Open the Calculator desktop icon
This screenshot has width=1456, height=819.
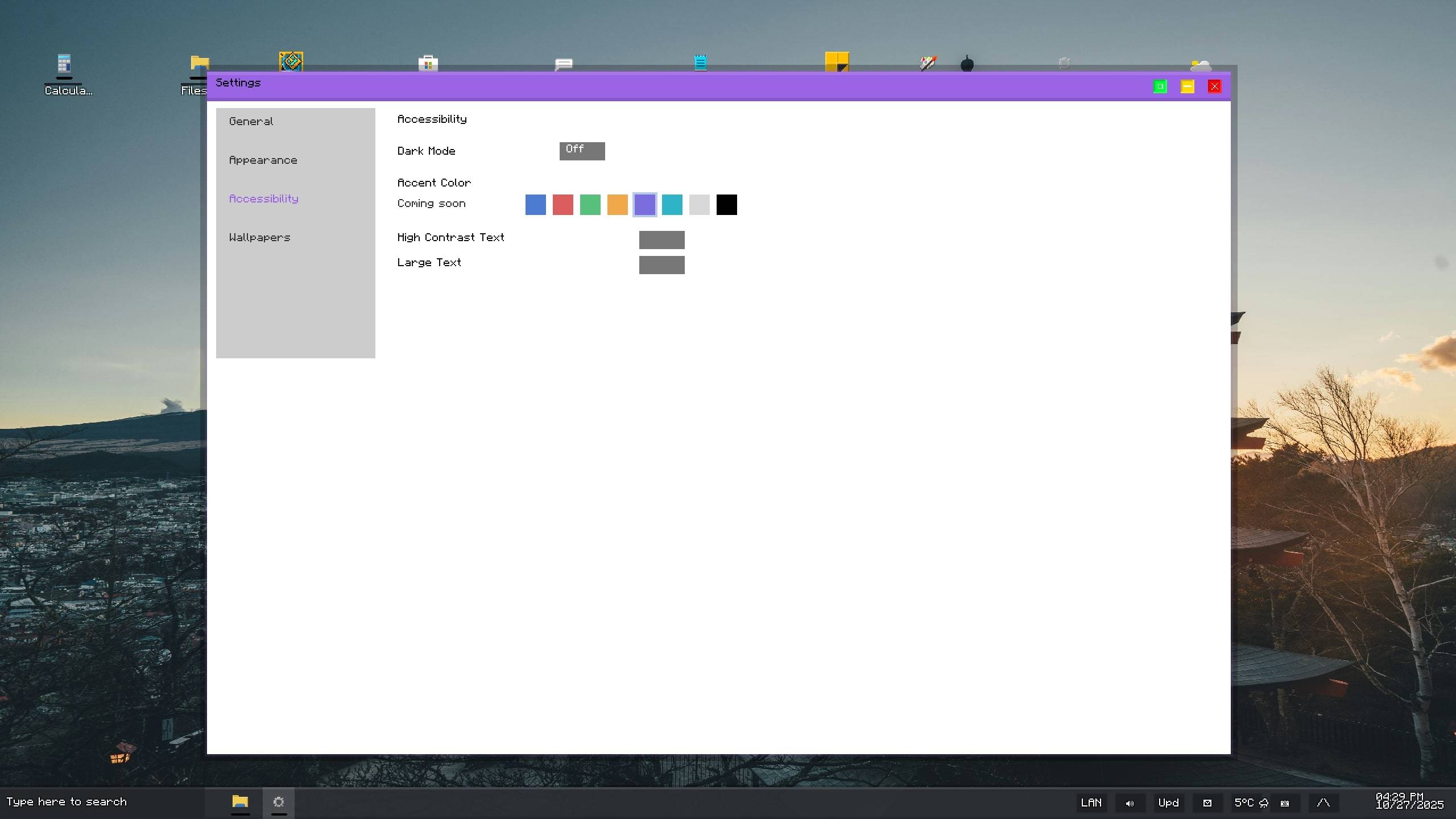tap(64, 64)
